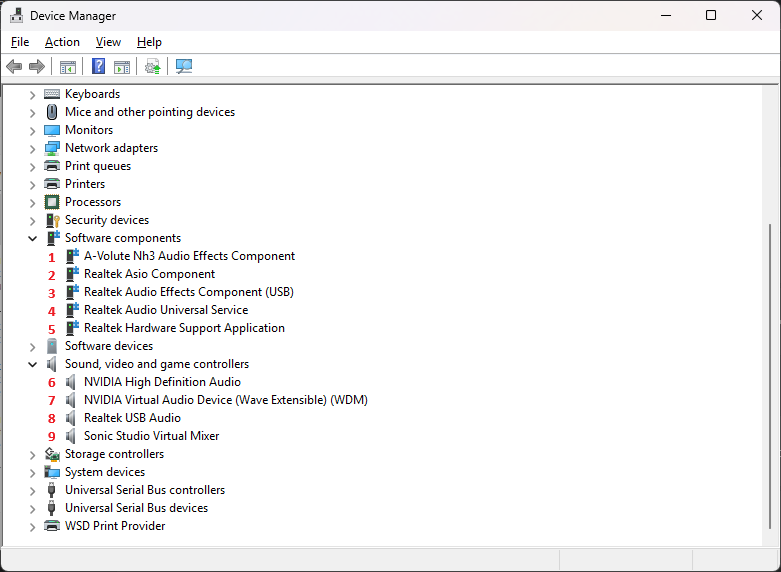The width and height of the screenshot is (781, 572).
Task: Click the Update device driver toolbar icon
Action: coord(152,66)
